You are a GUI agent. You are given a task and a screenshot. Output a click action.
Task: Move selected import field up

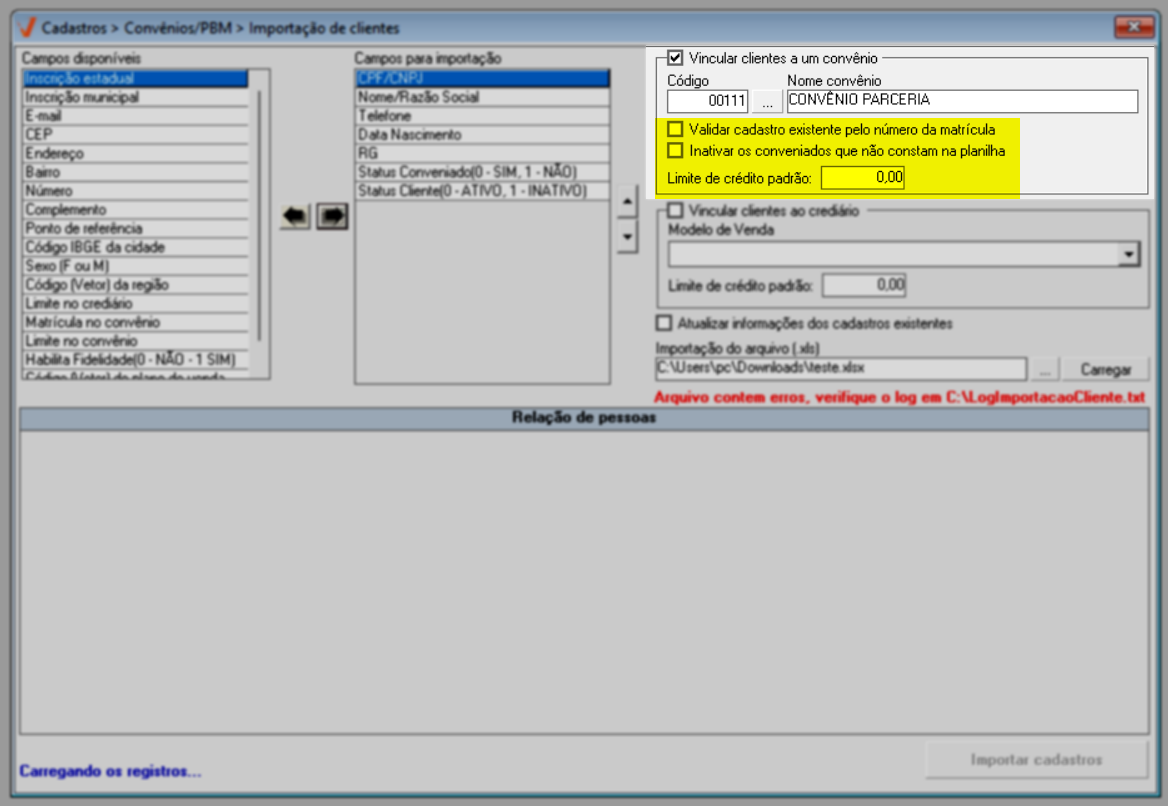(x=627, y=202)
